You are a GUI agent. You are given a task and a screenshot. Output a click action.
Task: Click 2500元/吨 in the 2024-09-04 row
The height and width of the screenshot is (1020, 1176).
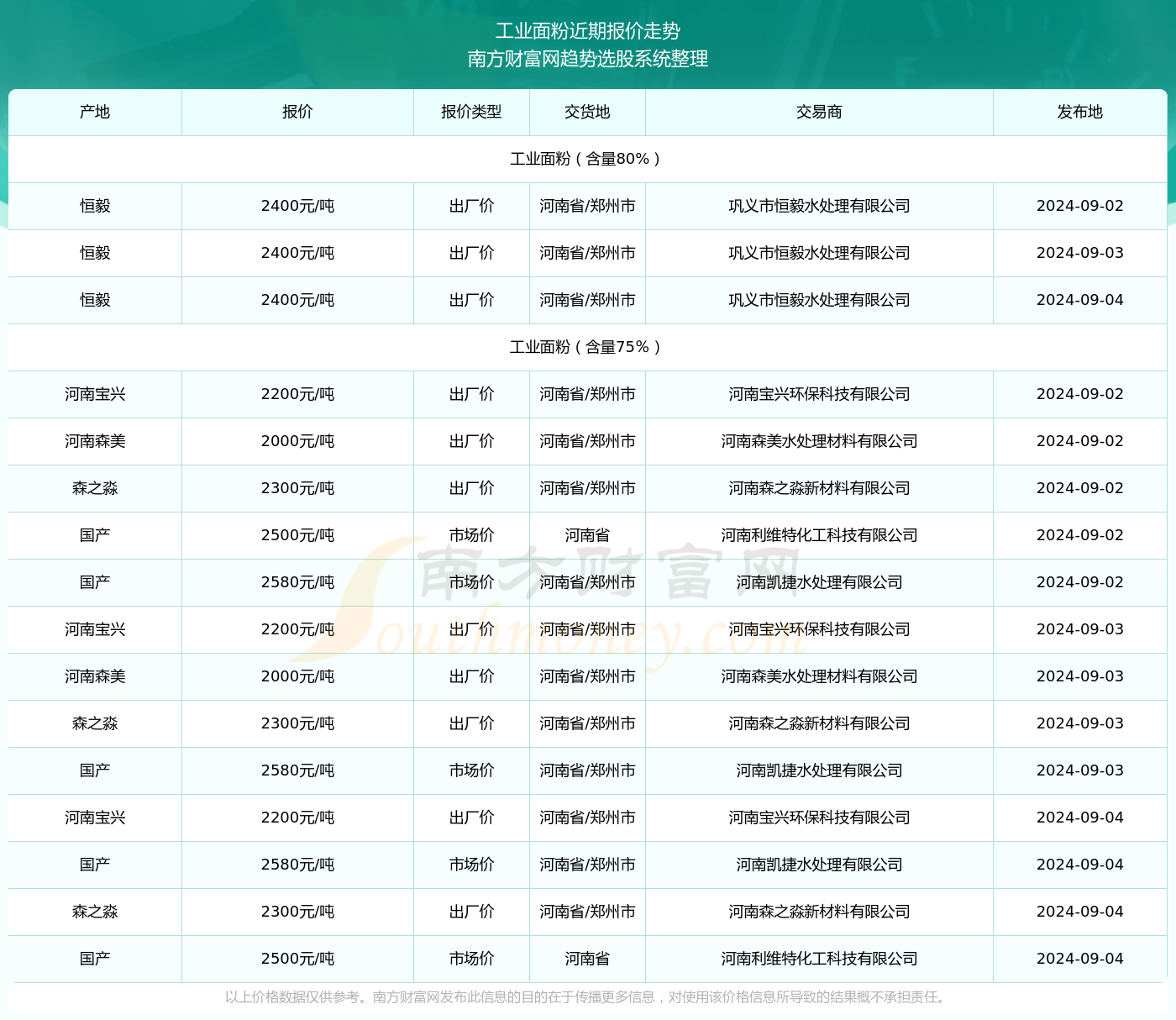[297, 959]
